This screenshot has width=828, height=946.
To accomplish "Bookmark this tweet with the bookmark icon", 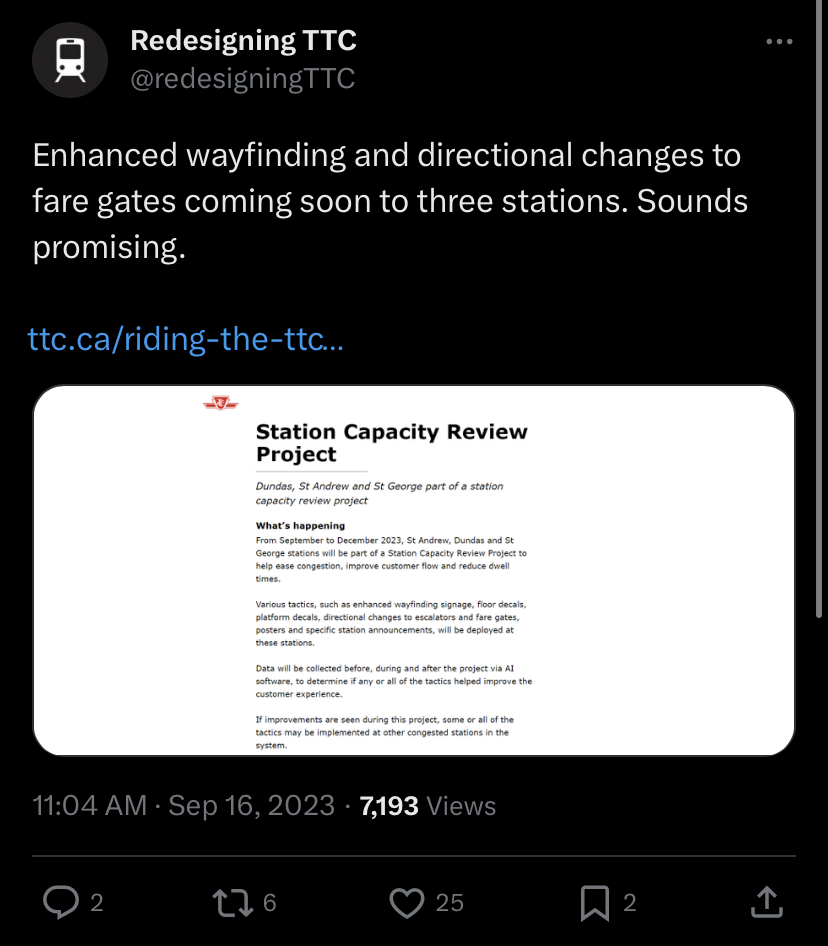I will tap(594, 903).
